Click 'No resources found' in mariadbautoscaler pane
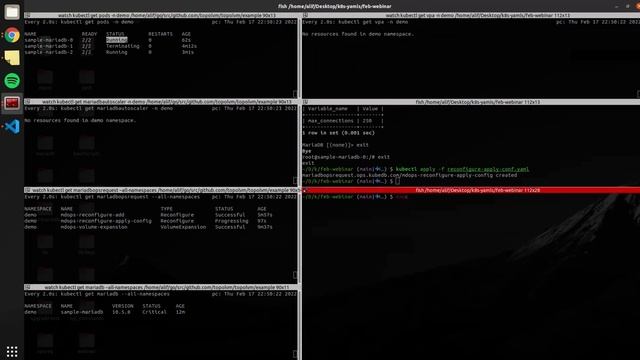Image resolution: width=640 pixels, height=360 pixels. click(x=80, y=120)
